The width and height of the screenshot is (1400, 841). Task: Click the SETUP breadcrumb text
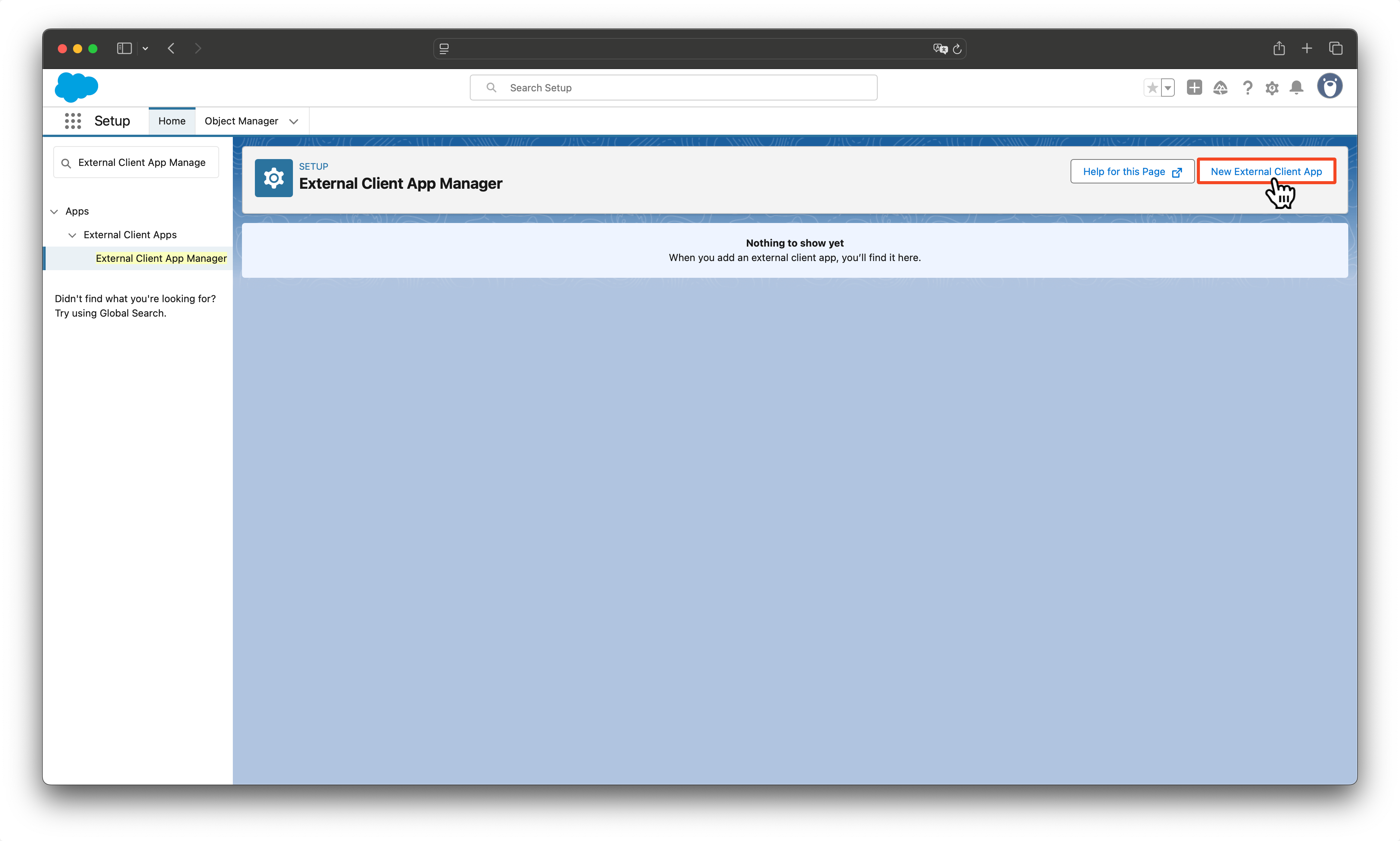pos(313,167)
